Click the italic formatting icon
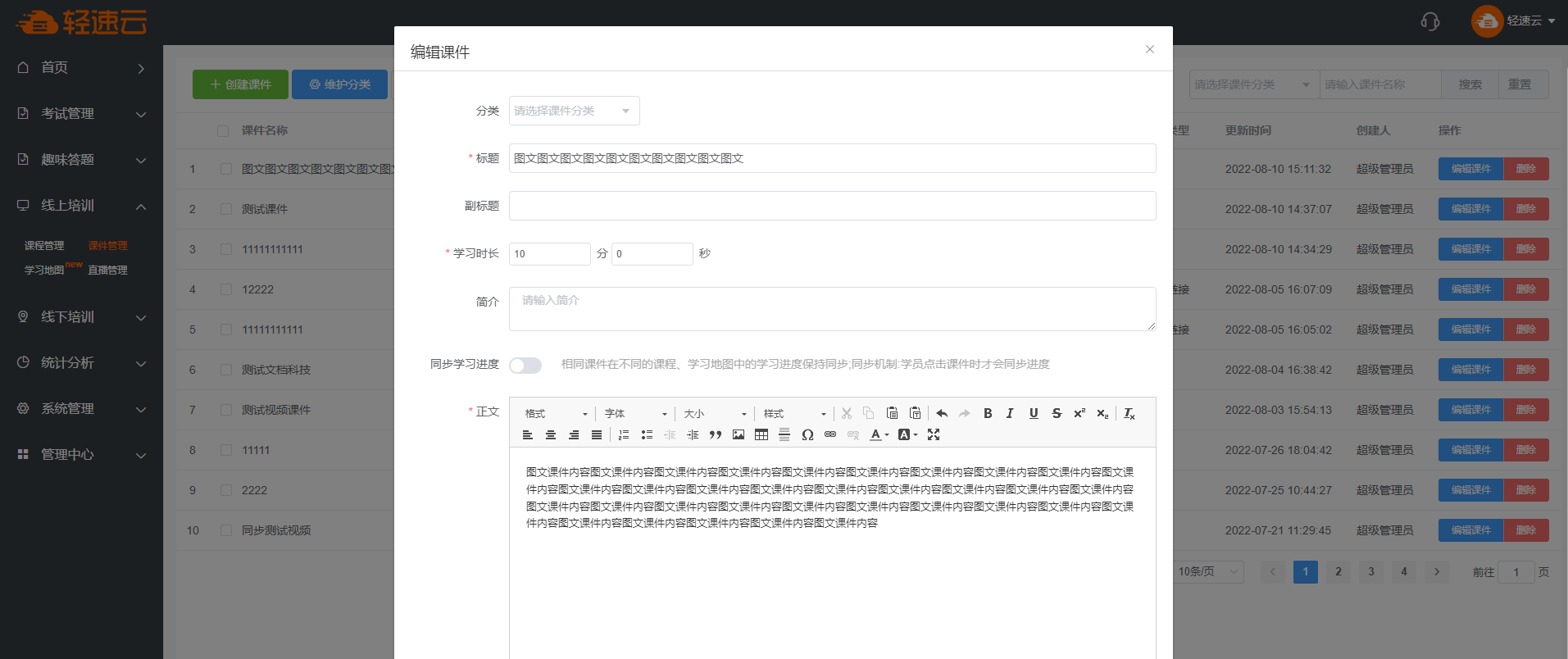Image resolution: width=1568 pixels, height=659 pixels. [1010, 414]
